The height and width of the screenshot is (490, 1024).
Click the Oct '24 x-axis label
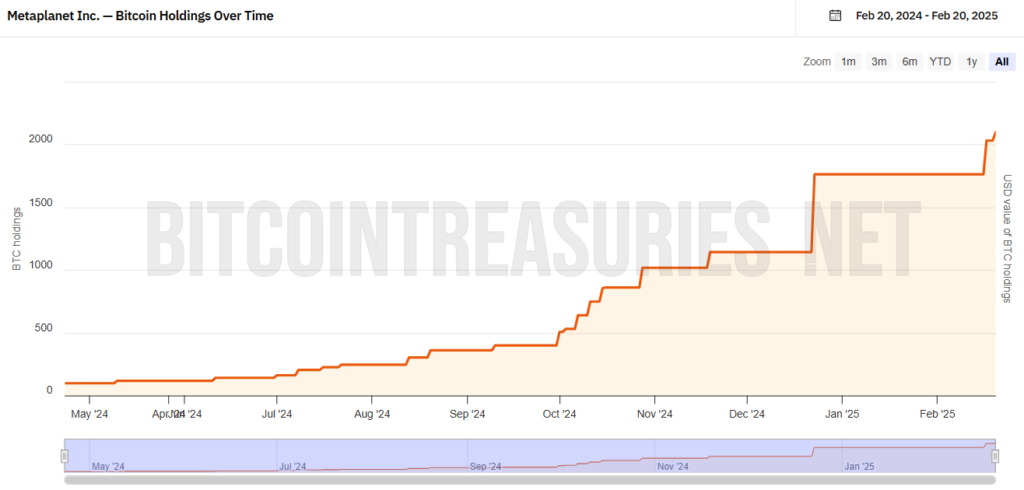(x=560, y=414)
